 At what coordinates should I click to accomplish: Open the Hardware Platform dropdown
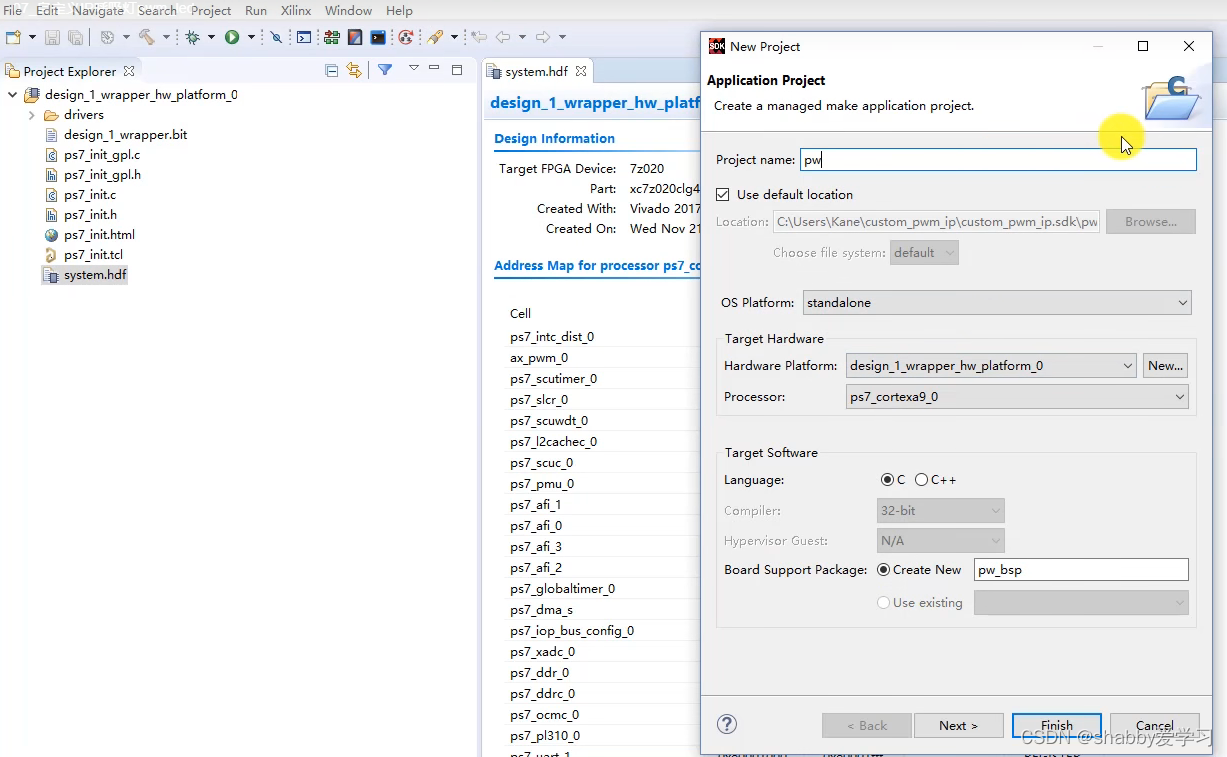pos(991,366)
